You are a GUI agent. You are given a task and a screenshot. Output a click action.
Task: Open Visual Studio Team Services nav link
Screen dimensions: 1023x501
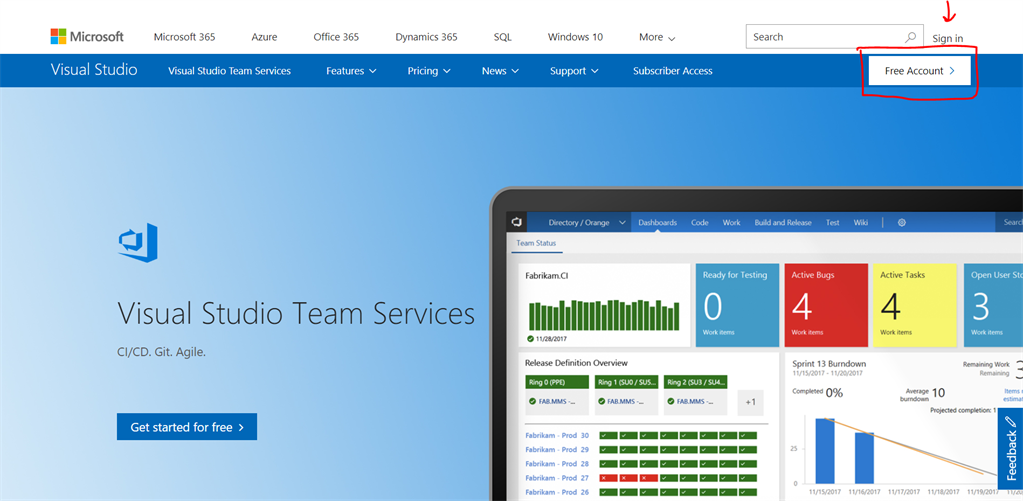click(x=229, y=70)
